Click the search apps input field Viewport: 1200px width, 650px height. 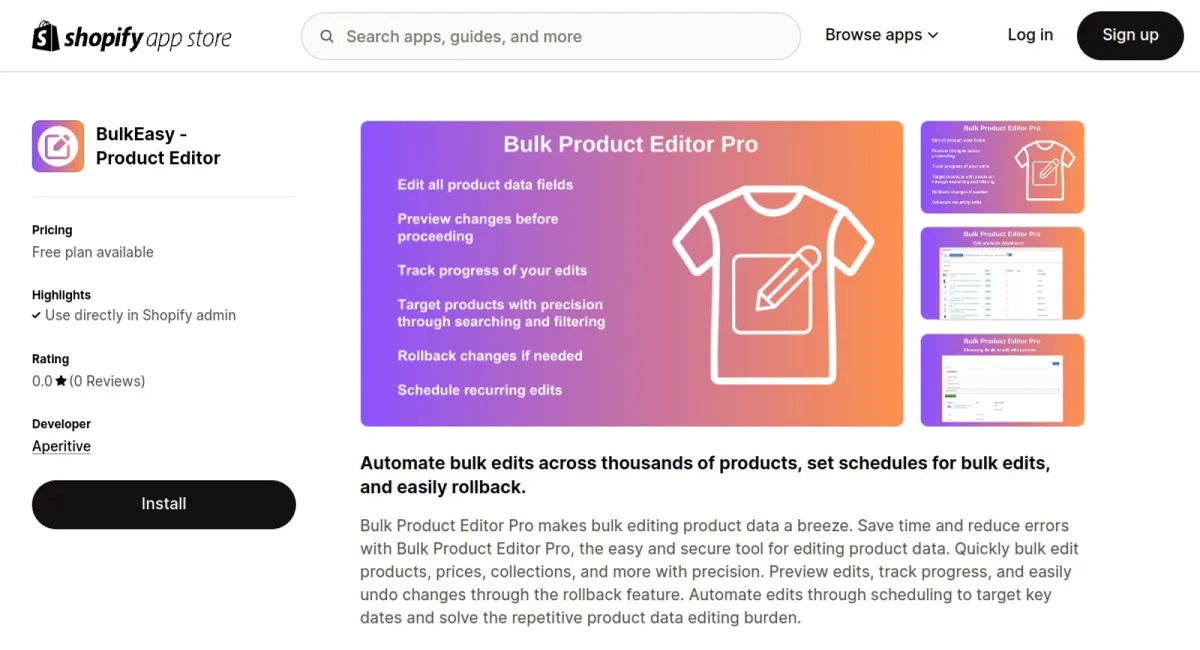click(550, 36)
